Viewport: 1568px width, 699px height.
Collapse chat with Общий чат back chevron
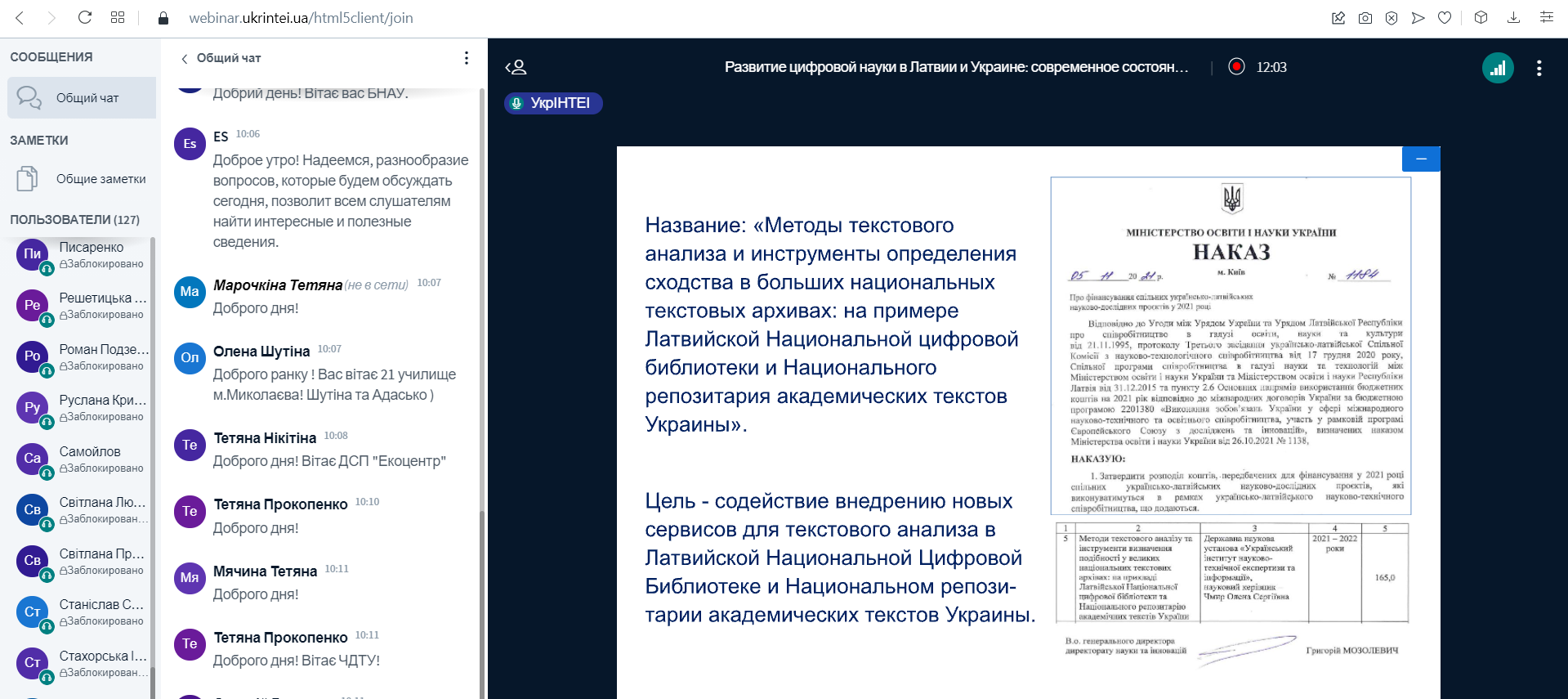[185, 59]
